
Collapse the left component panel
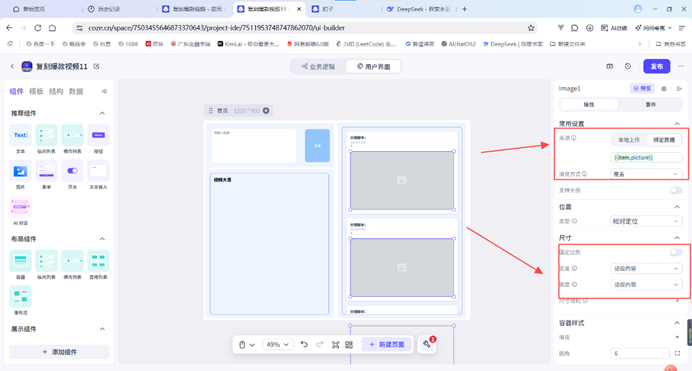tap(104, 91)
